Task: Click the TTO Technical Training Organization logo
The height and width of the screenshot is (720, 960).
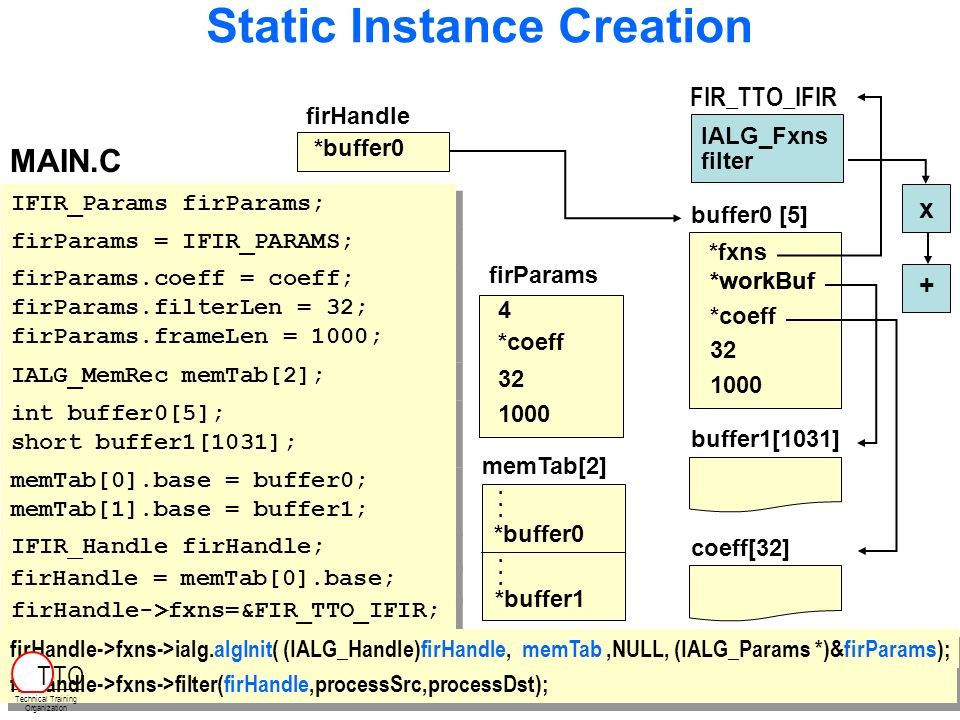Action: (x=46, y=682)
